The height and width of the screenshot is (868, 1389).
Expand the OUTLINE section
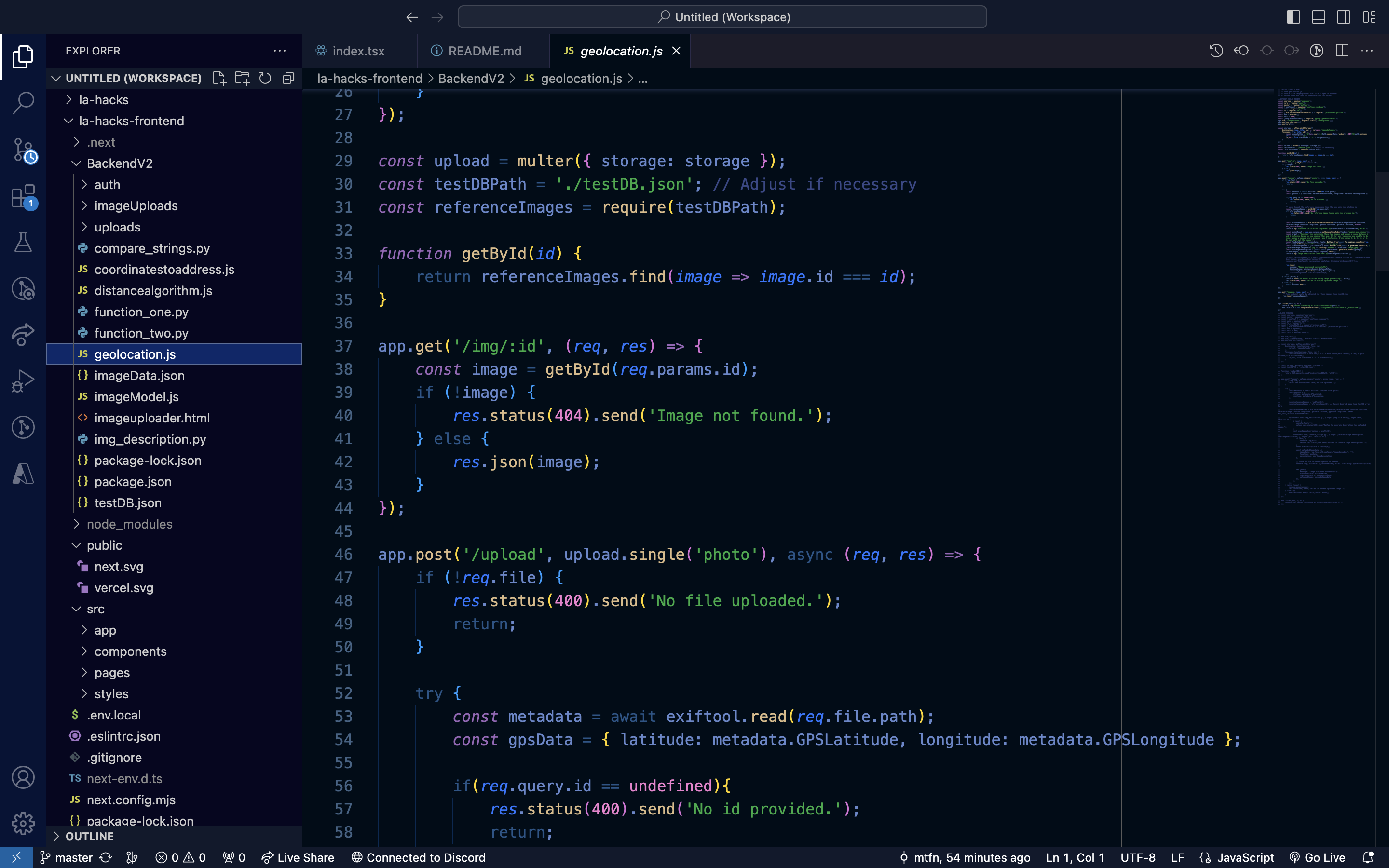[x=89, y=836]
